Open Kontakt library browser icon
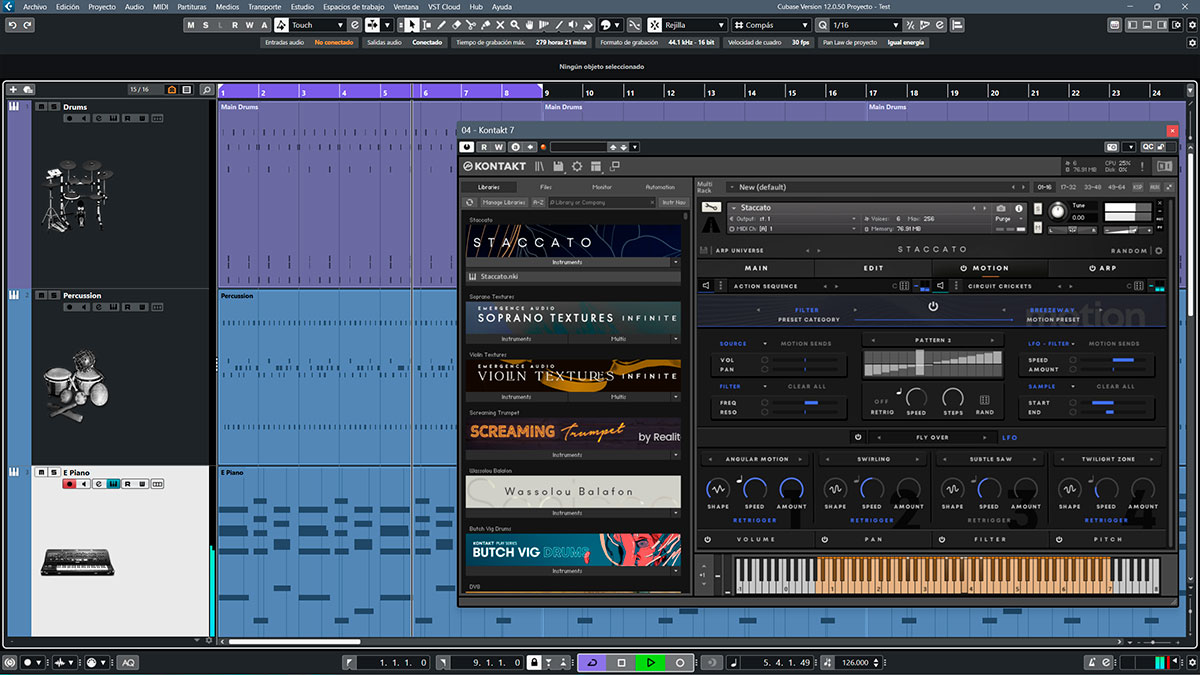Screen dimensions: 1200x675 [540, 166]
